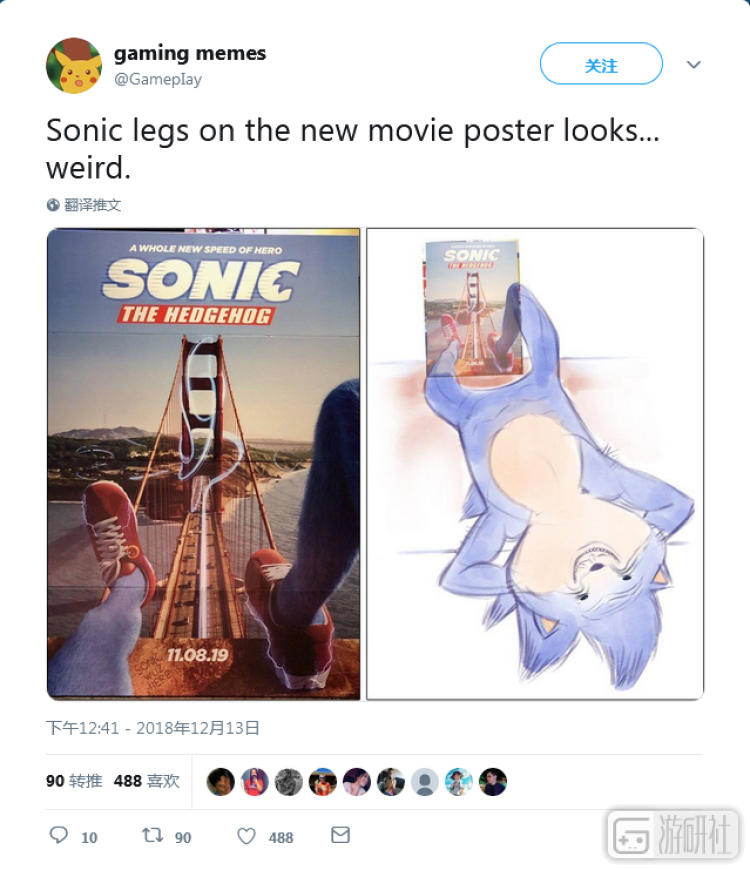The height and width of the screenshot is (870, 750).
Task: Open the @Gameplay handle link
Action: (158, 79)
